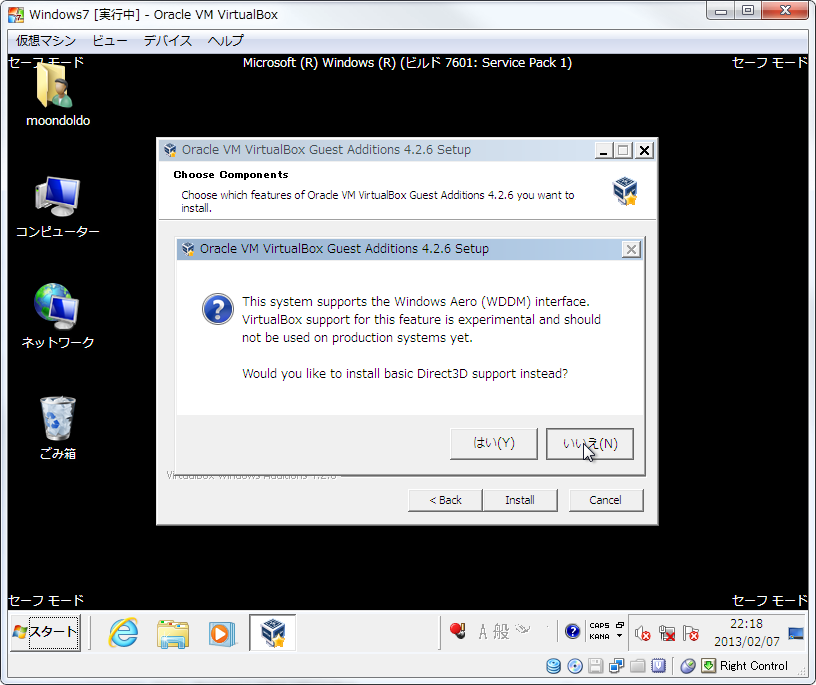Image resolution: width=816 pixels, height=685 pixels.
Task: Open the 仮想マシン menu
Action: 45,41
